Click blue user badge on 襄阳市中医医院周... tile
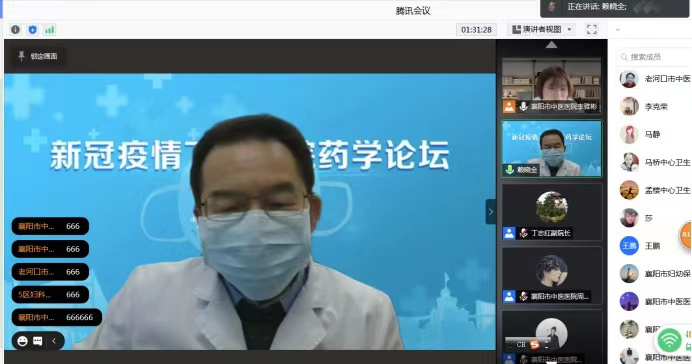 509,296
